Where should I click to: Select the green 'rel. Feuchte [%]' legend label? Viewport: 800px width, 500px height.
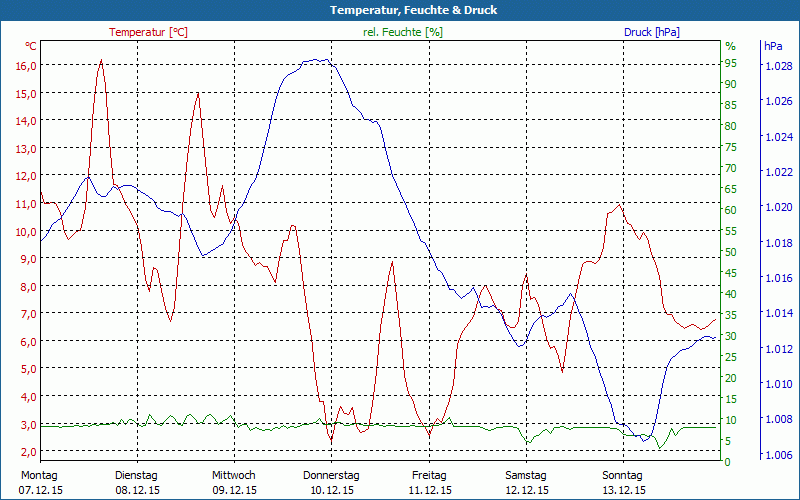point(402,32)
